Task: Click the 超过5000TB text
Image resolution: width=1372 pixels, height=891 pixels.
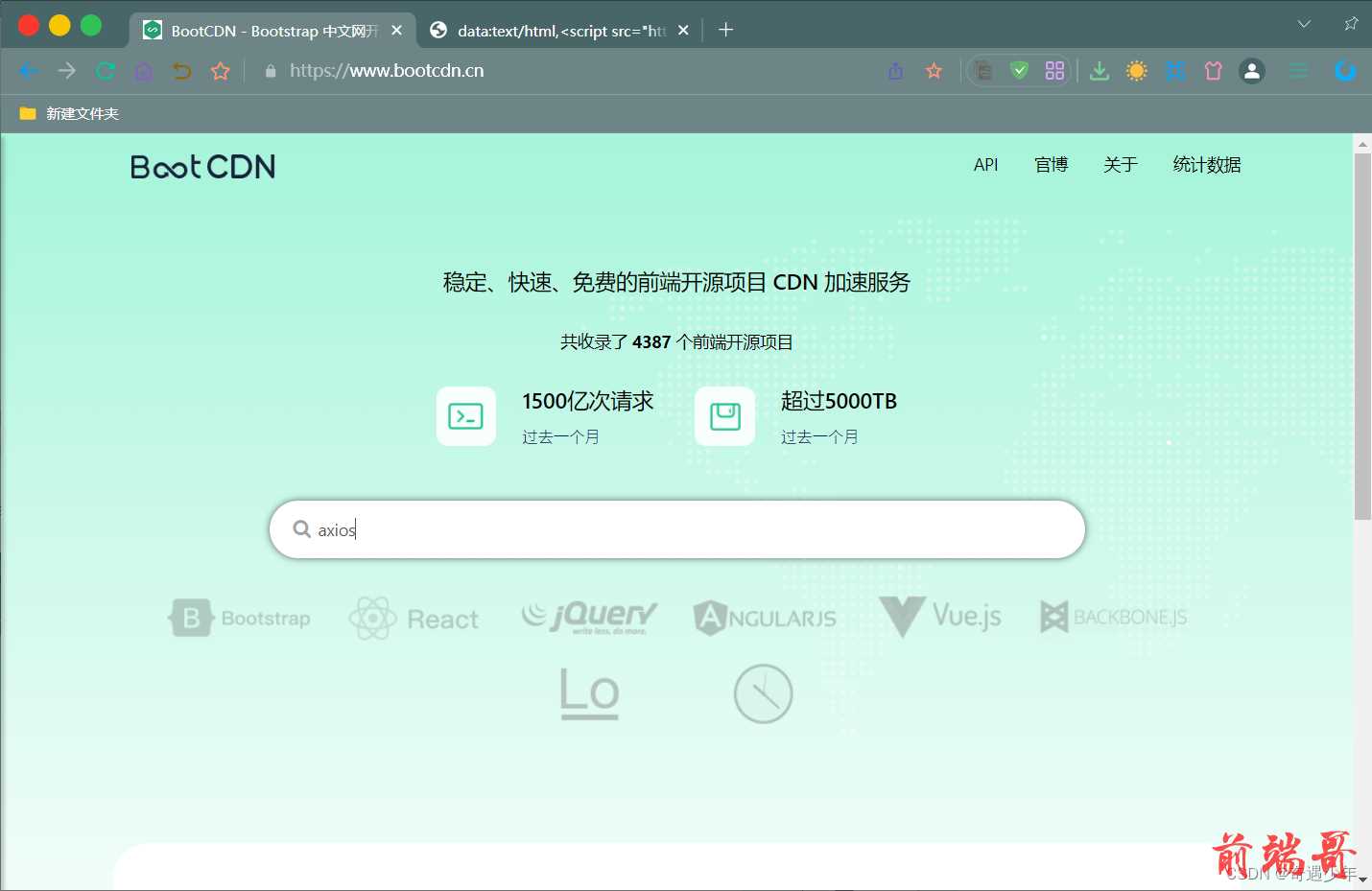Action: tap(840, 401)
